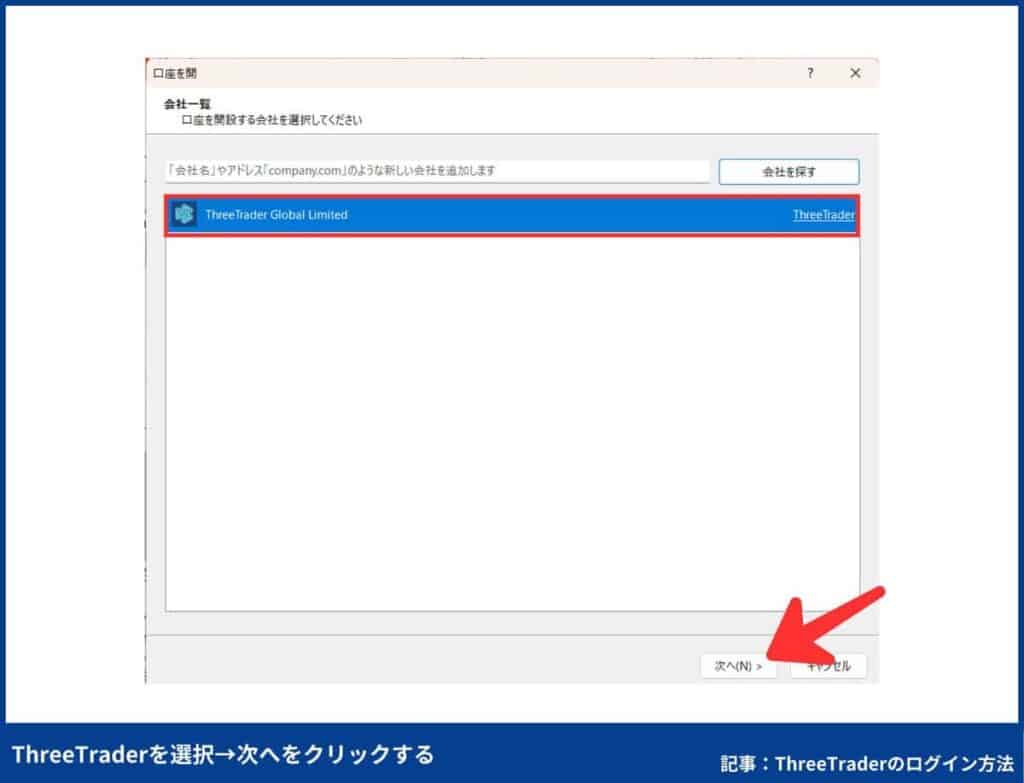Click the ThreeTrader Global Limited company icon
This screenshot has height=783, width=1024.
(184, 214)
